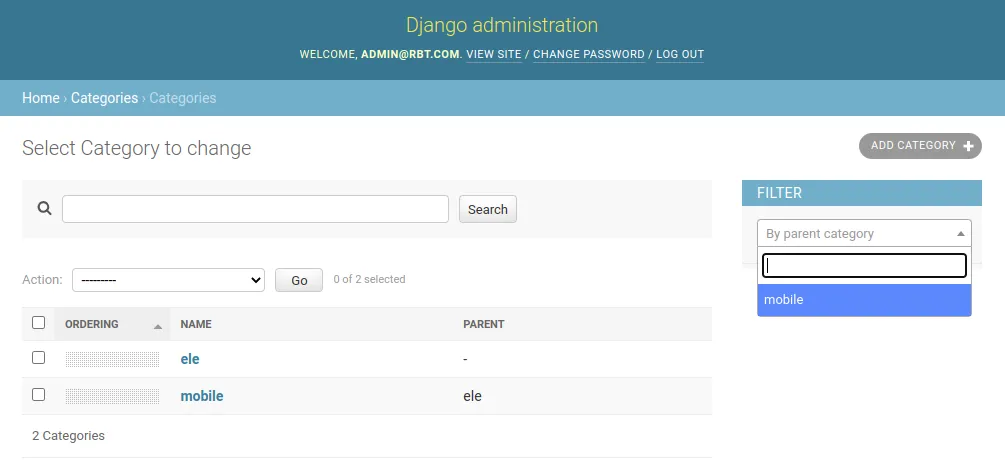Open the Action dropdown menu
This screenshot has width=1005, height=463.
(x=169, y=280)
